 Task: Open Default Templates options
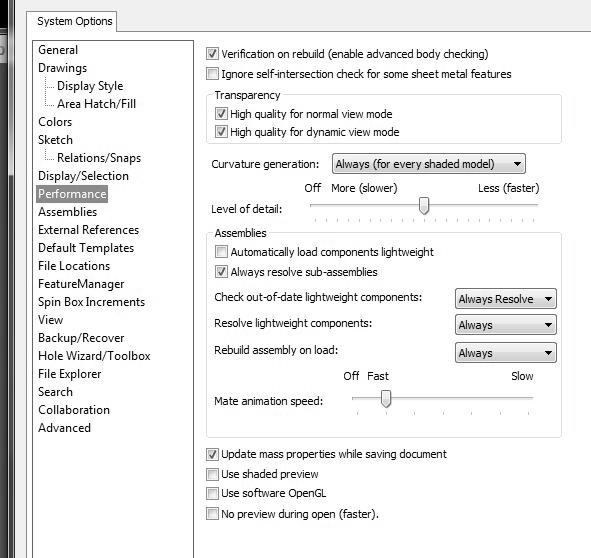coord(86,248)
